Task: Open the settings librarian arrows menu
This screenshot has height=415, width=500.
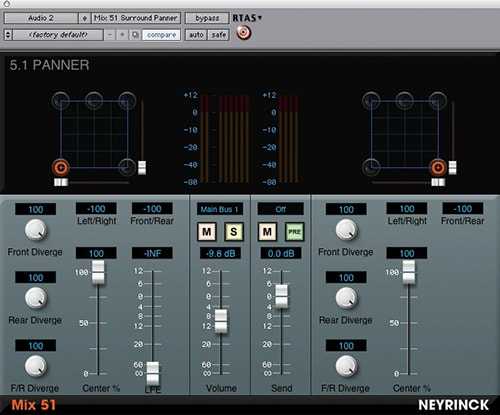Action: pos(8,35)
